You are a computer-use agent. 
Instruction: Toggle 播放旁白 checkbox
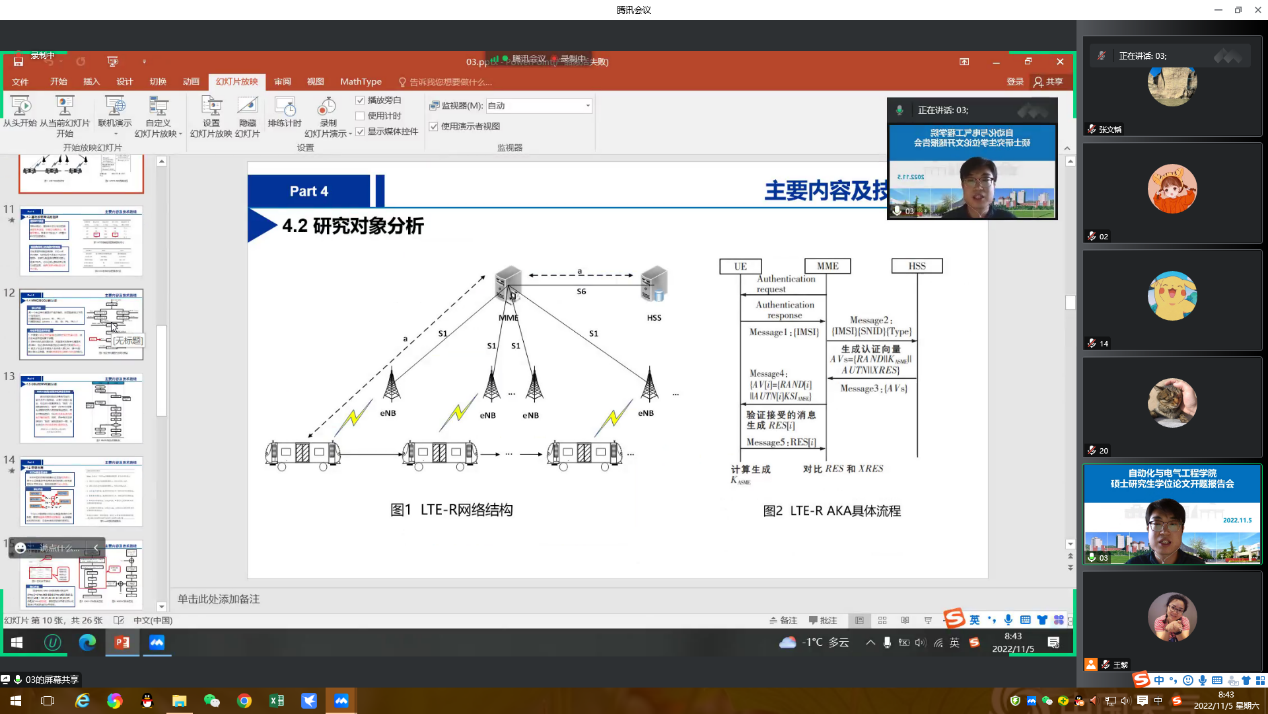[x=360, y=100]
